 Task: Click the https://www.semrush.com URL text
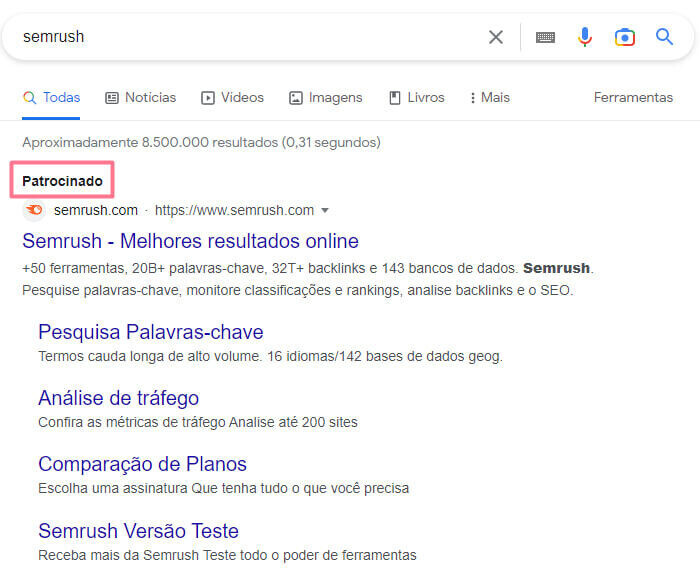tap(234, 210)
